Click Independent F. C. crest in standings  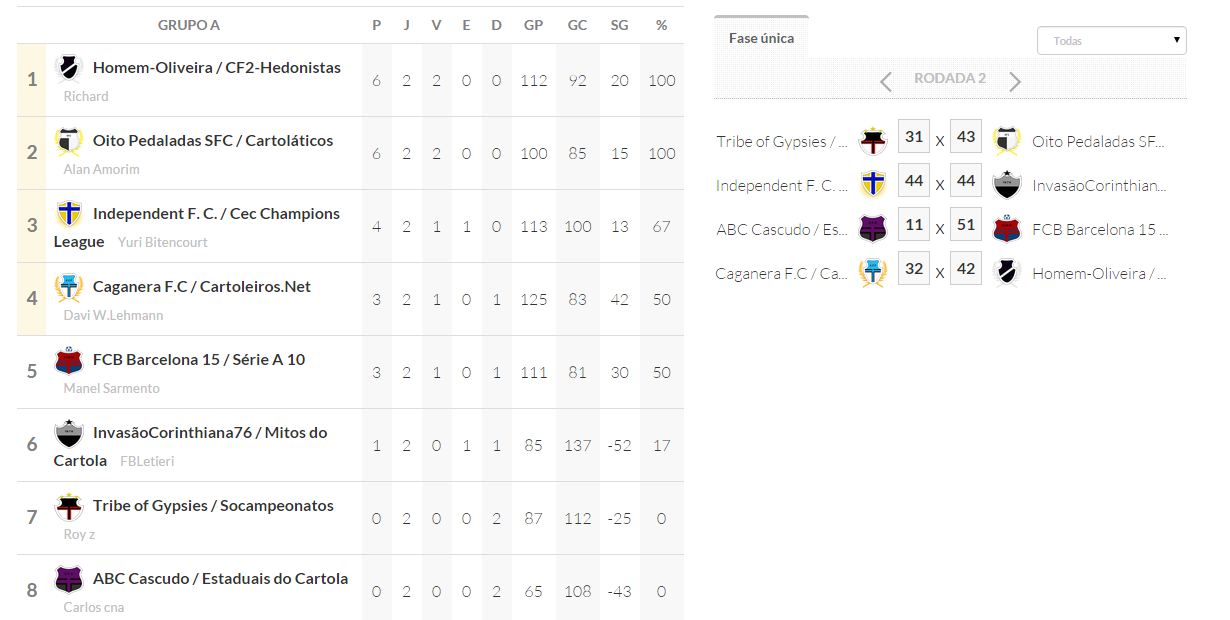(69, 214)
